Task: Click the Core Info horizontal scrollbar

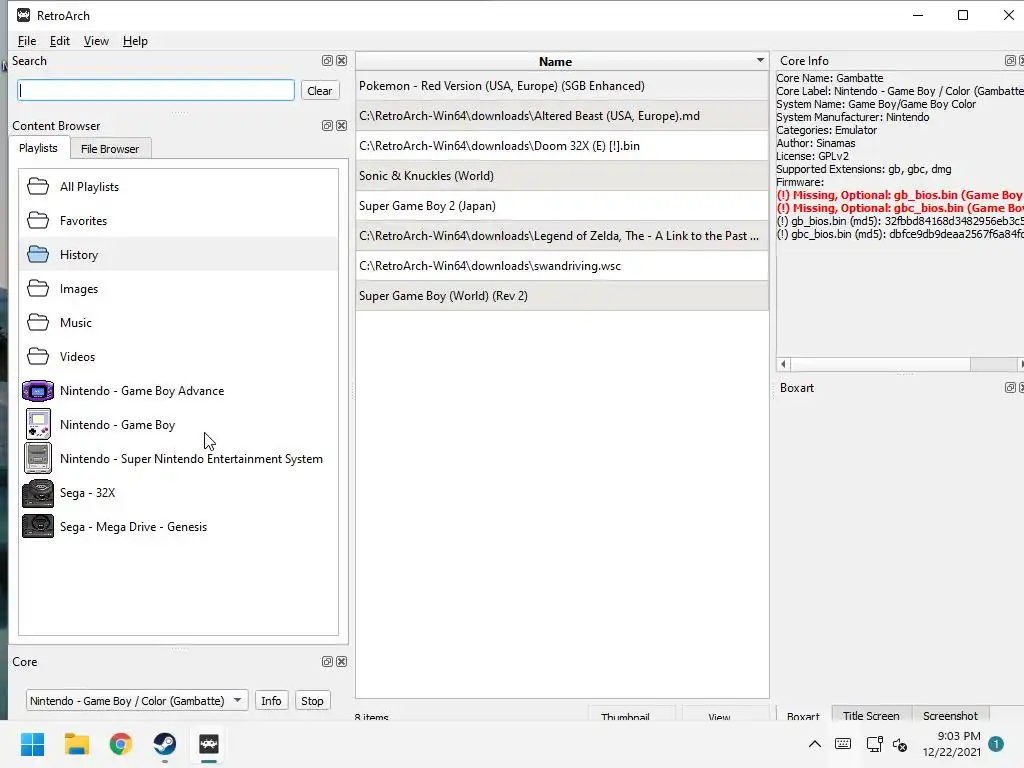Action: (880, 364)
